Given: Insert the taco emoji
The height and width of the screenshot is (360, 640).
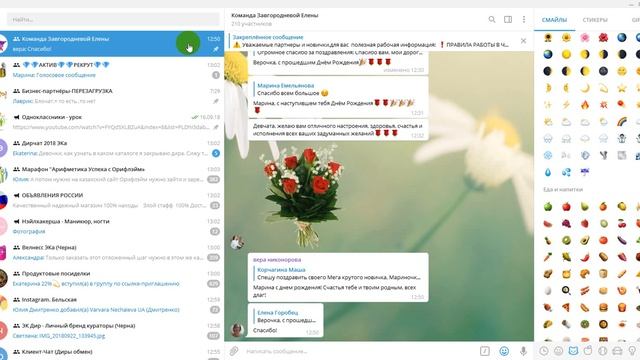Looking at the screenshot, I should click(x=548, y=324).
